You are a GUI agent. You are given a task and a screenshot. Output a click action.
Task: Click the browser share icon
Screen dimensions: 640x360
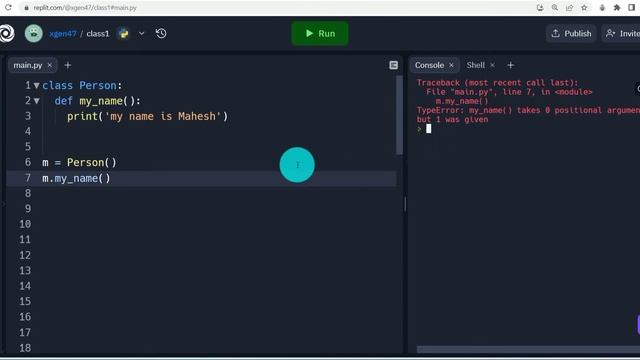pos(569,7)
